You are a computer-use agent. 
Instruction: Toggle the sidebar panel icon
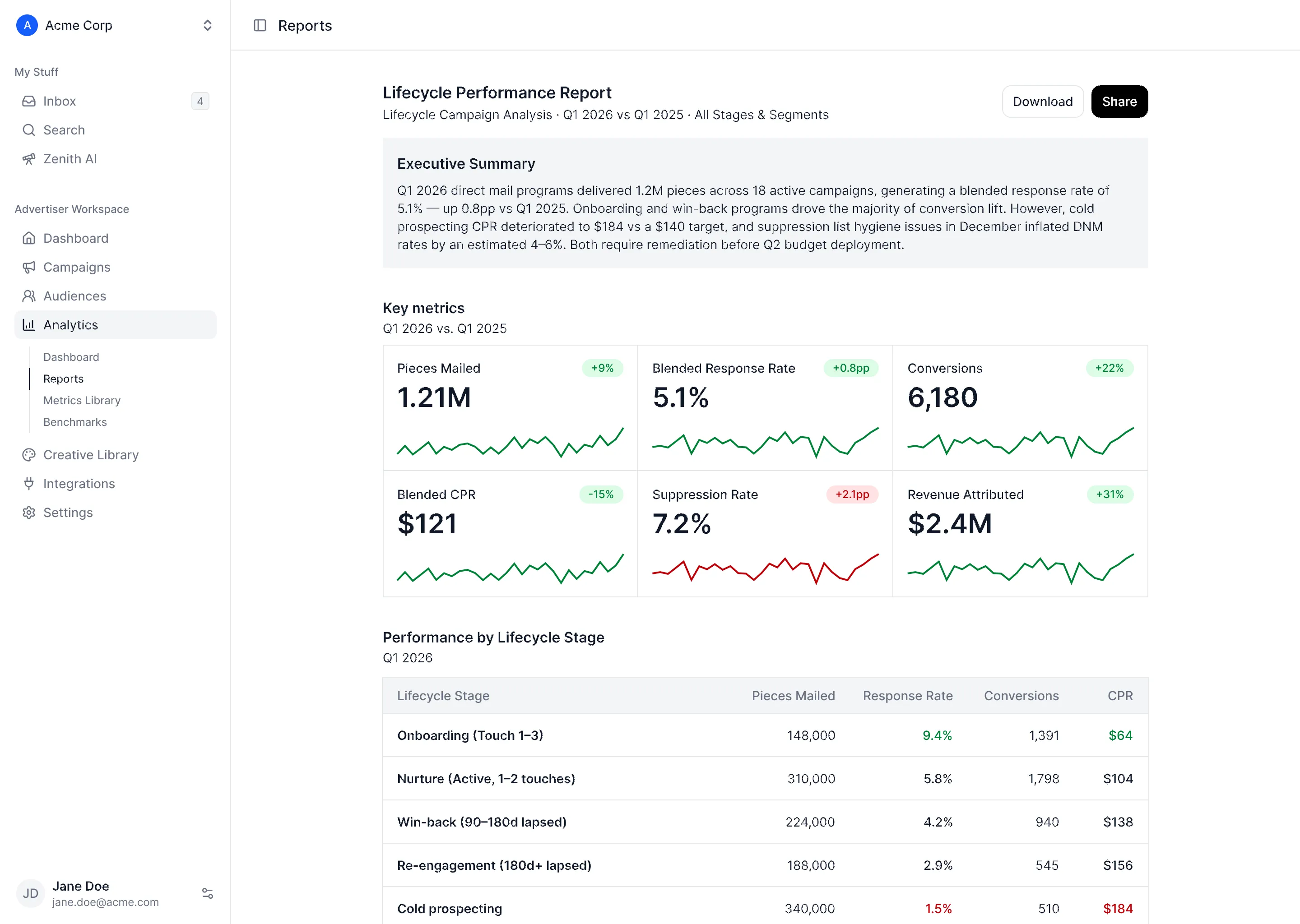tap(260, 25)
